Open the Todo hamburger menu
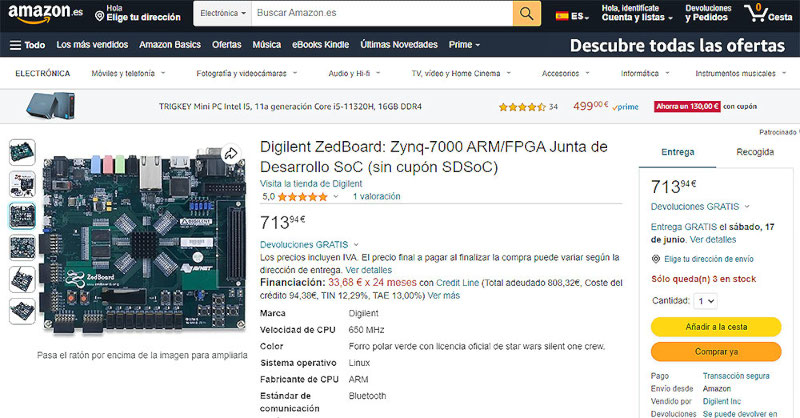Image resolution: width=800 pixels, height=418 pixels. 27,45
